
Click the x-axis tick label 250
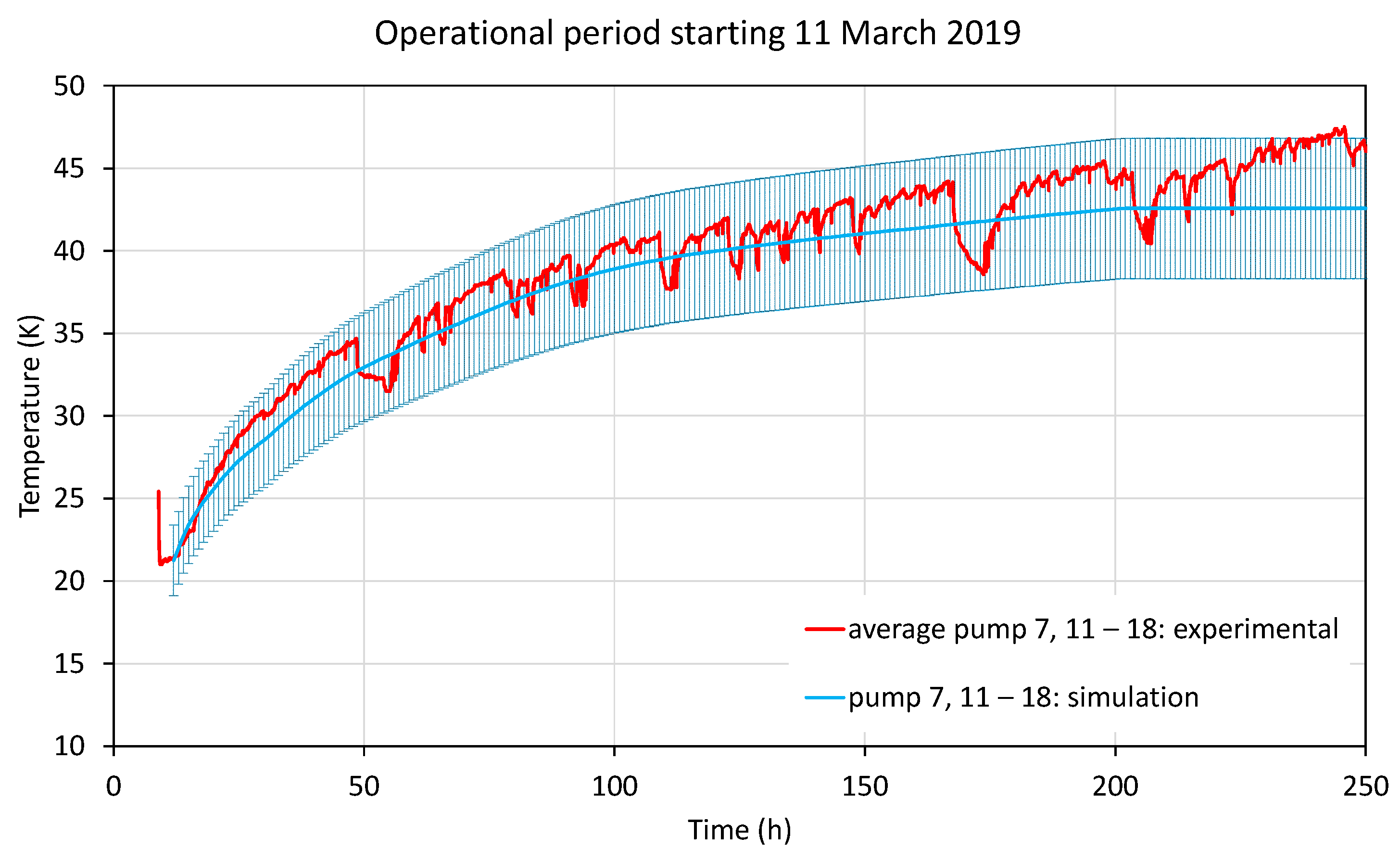(x=1365, y=787)
